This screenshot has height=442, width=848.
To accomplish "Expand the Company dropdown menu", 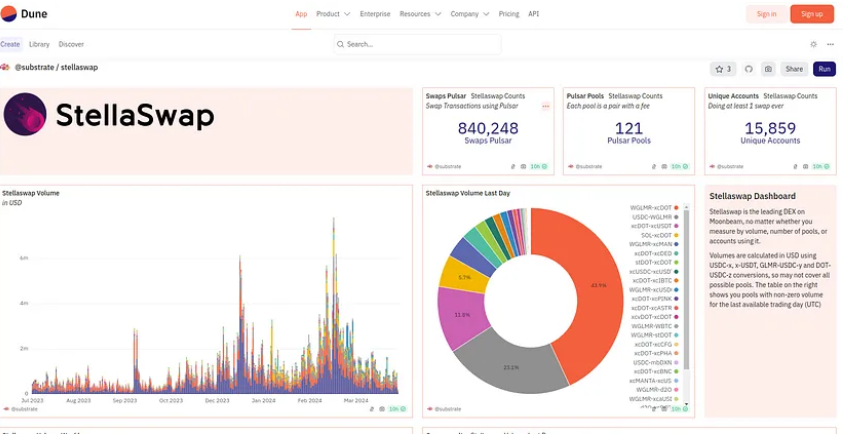I will pyautogui.click(x=470, y=14).
